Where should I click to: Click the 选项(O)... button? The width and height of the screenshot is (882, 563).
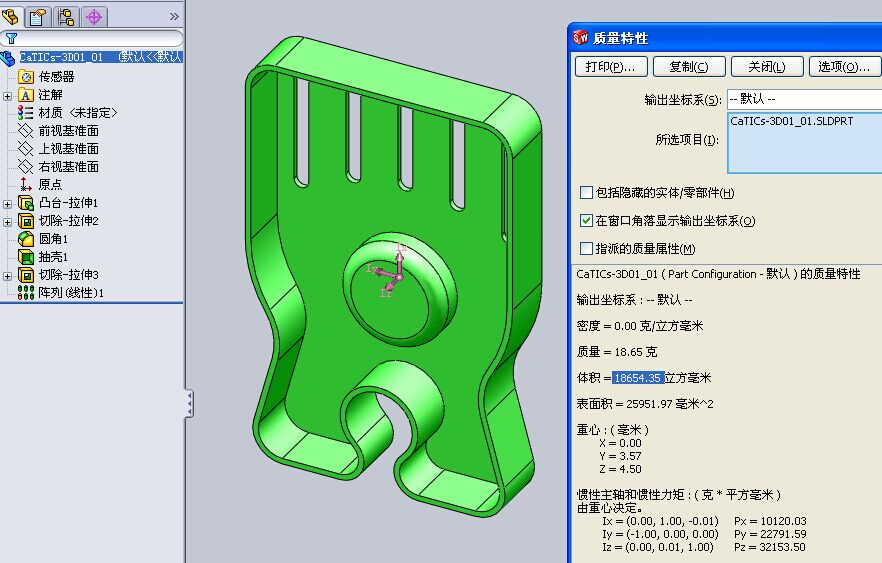pyautogui.click(x=842, y=67)
